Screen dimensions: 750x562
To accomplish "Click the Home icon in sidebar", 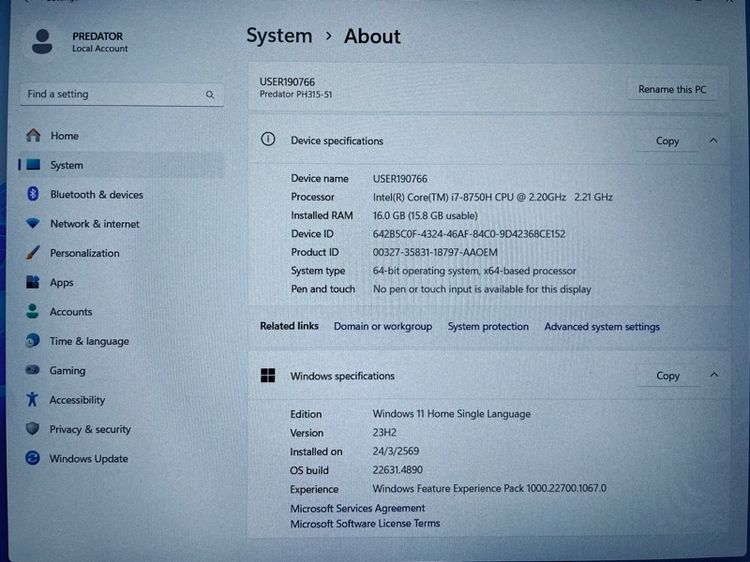I will tap(34, 136).
